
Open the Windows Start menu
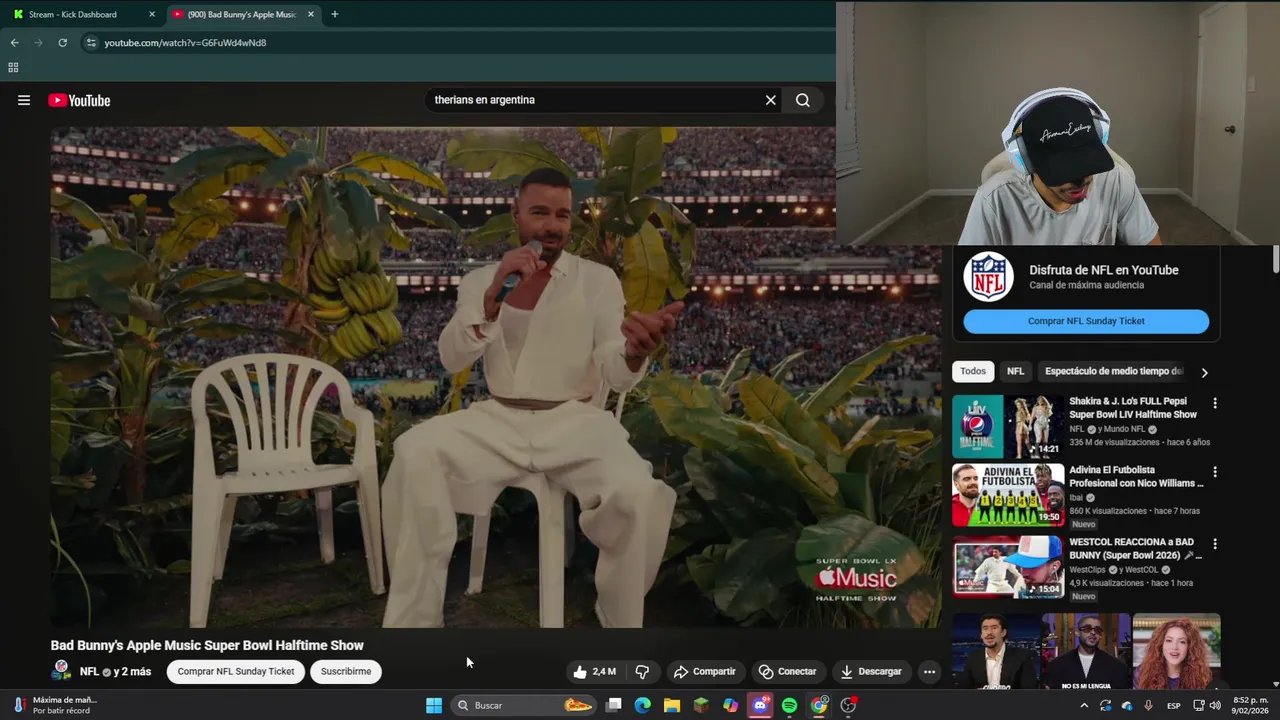click(x=434, y=705)
